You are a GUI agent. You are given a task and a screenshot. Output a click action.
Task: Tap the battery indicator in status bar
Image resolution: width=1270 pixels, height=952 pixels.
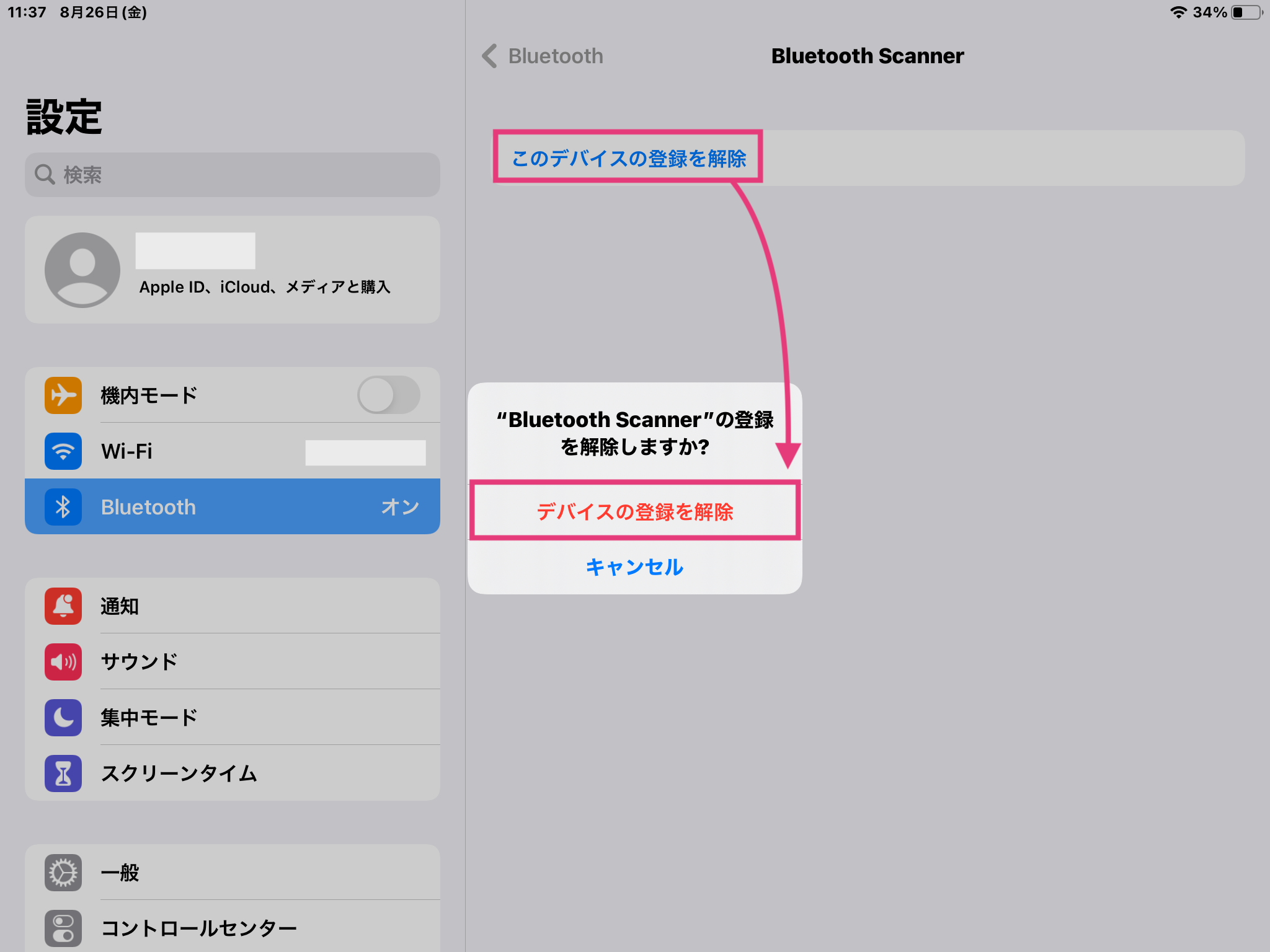click(1246, 12)
